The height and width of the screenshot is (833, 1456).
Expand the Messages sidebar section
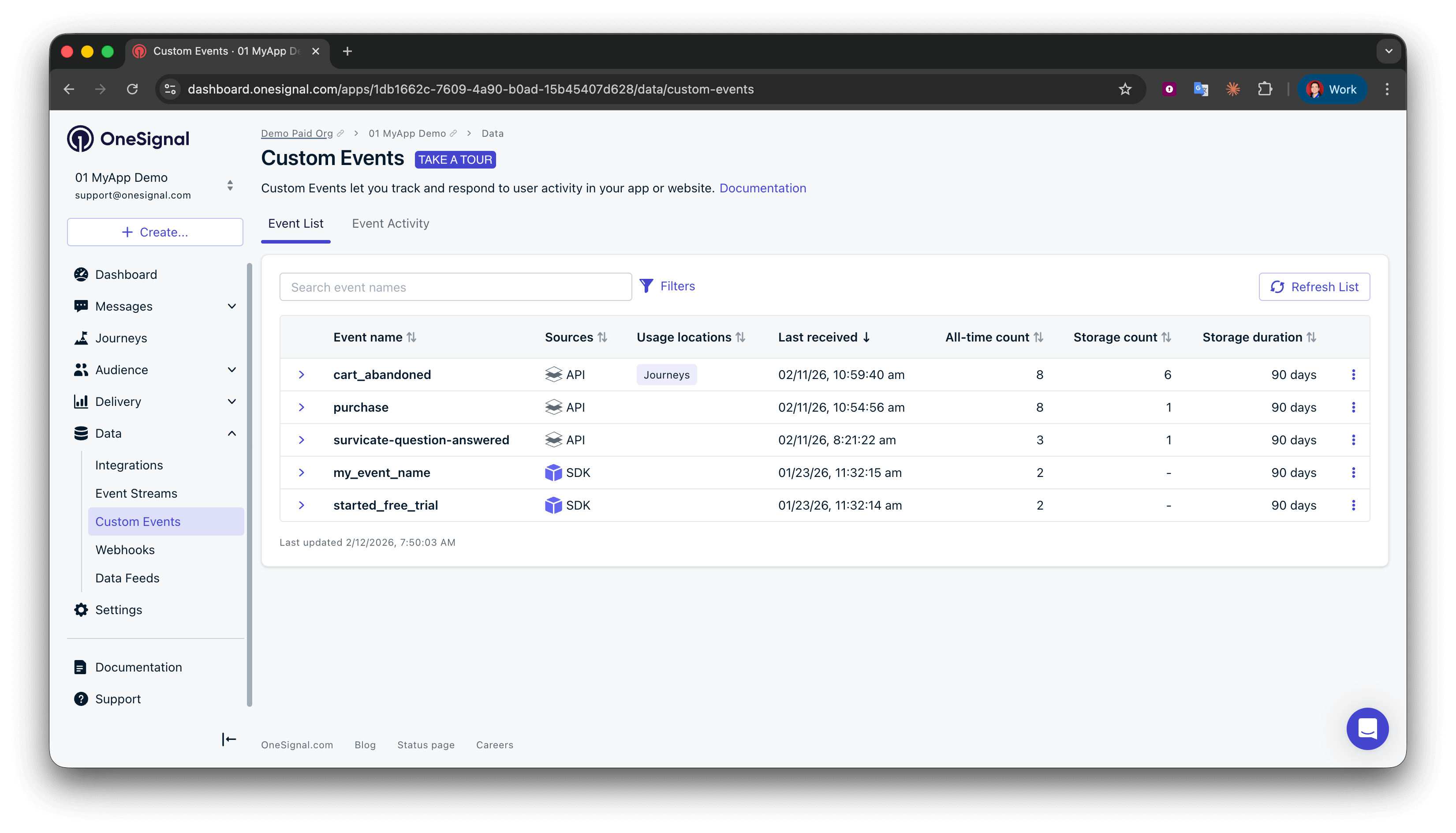(x=231, y=307)
